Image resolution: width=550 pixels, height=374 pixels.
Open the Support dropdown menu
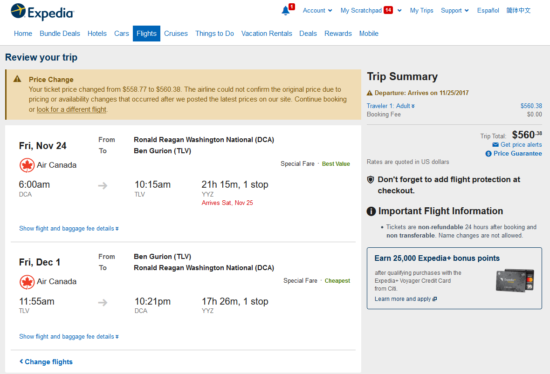coord(455,11)
